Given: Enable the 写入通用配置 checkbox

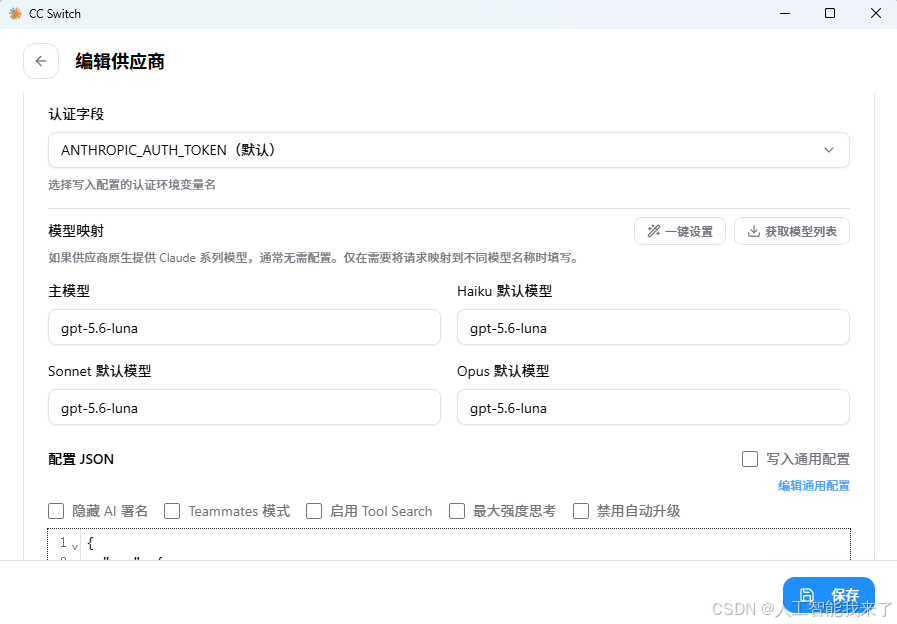Looking at the screenshot, I should [749, 459].
